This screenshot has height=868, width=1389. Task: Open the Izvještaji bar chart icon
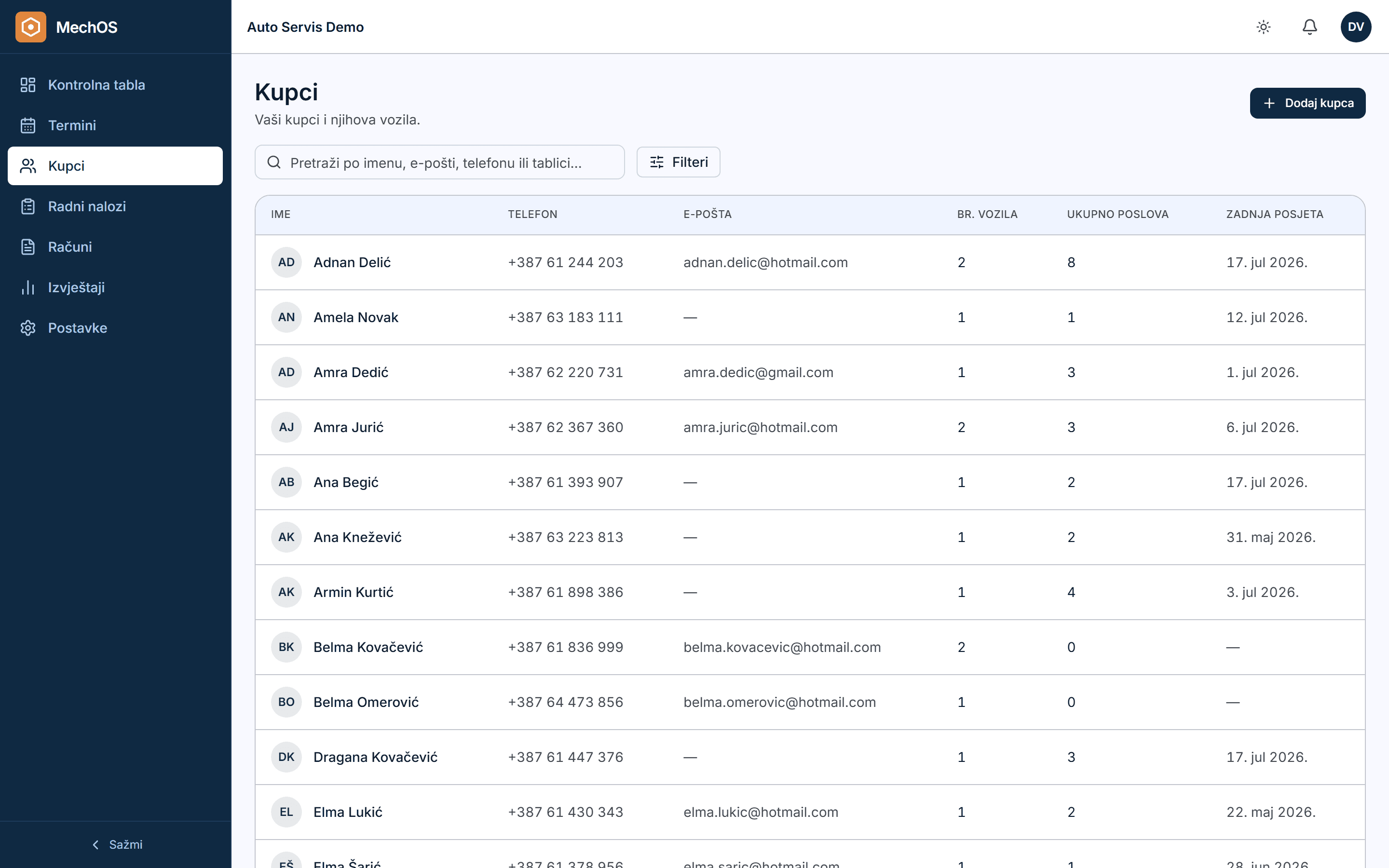tap(27, 287)
